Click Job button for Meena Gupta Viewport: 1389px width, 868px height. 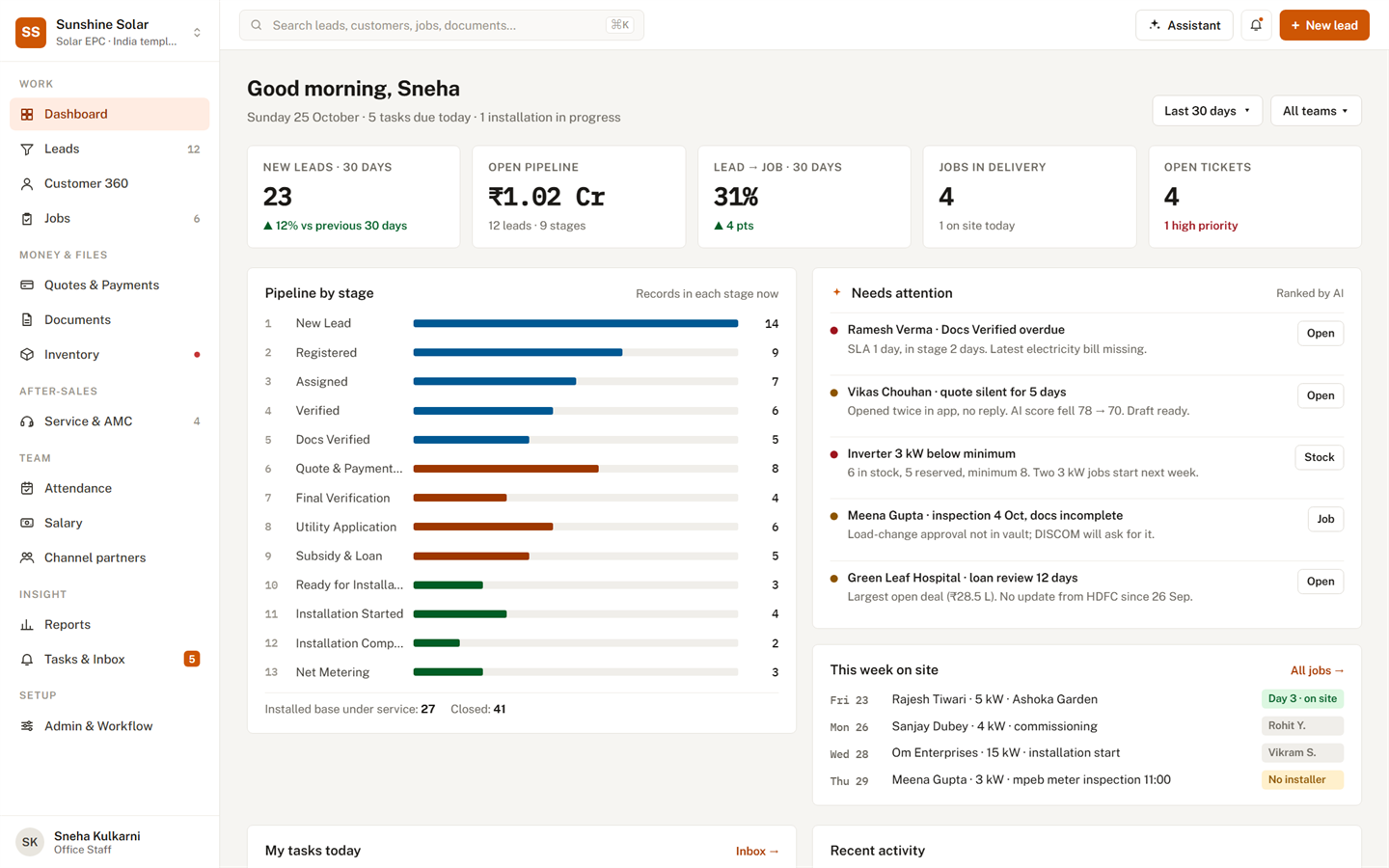(1325, 519)
